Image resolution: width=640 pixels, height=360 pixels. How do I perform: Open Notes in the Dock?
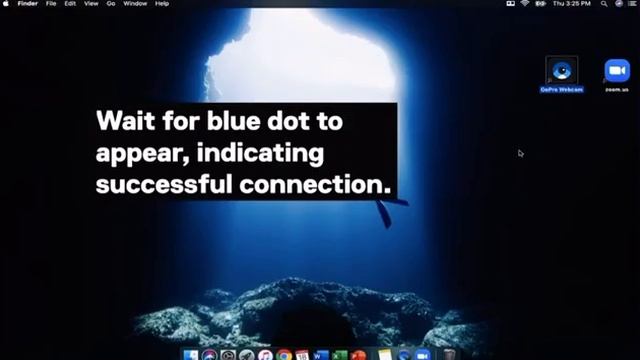click(x=384, y=355)
